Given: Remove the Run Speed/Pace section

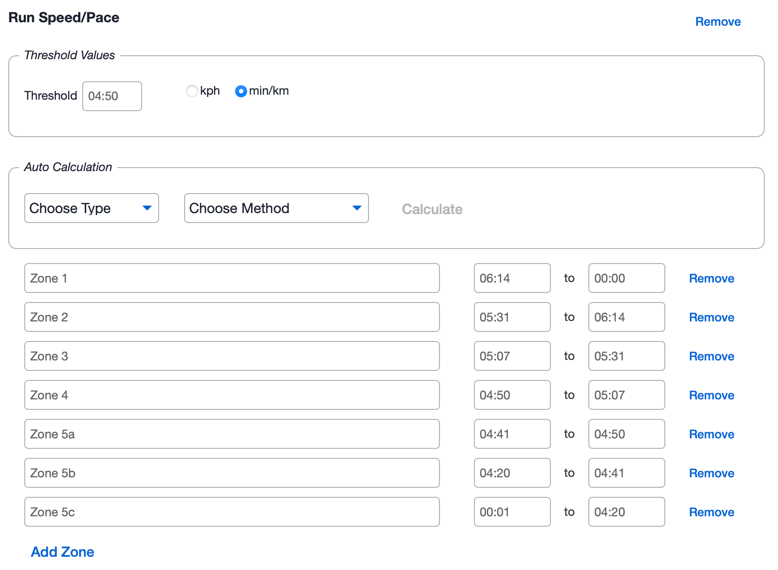Looking at the screenshot, I should click(x=717, y=22).
